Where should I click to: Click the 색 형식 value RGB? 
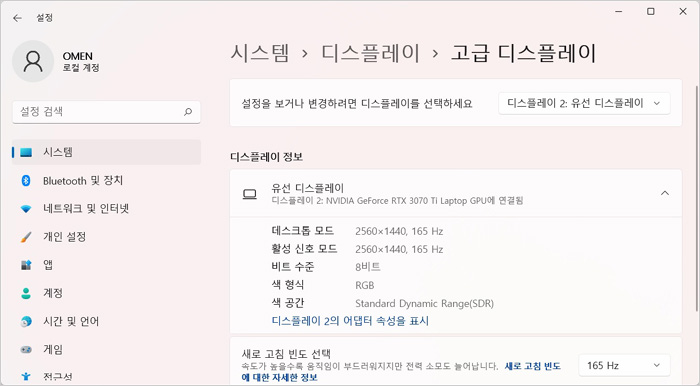365,285
